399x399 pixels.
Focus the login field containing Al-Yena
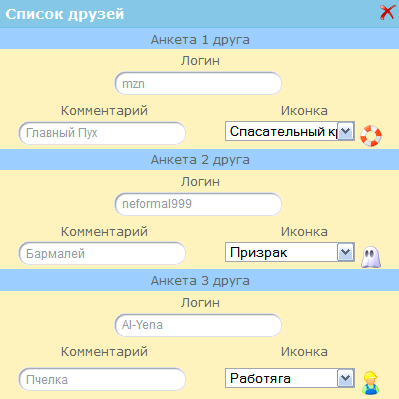click(198, 325)
